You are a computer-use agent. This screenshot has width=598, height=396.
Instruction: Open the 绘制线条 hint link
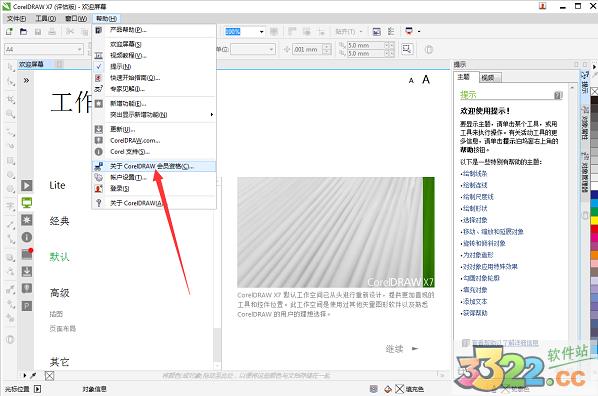474,174
